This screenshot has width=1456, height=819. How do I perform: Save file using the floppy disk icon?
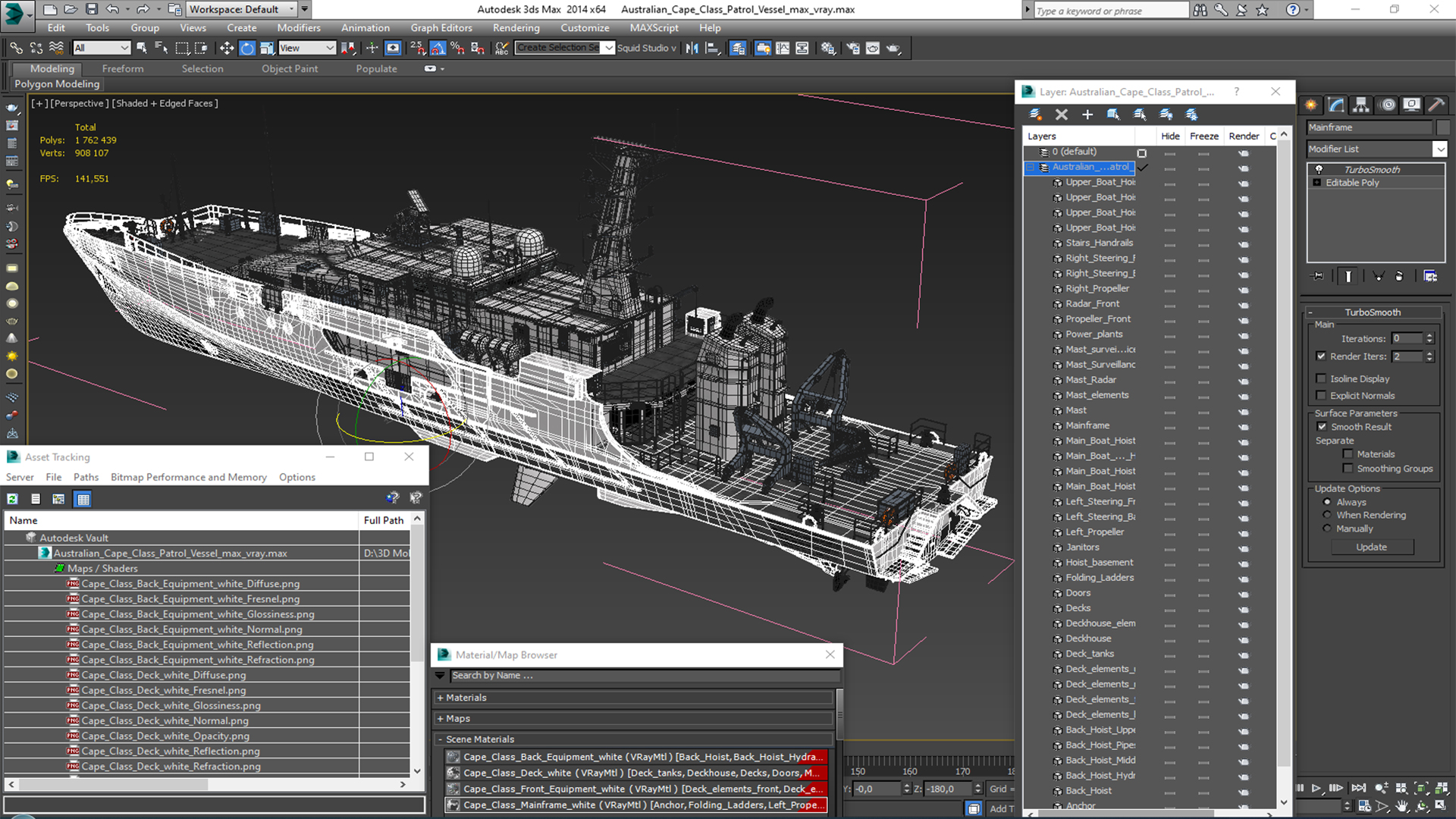tap(92, 9)
